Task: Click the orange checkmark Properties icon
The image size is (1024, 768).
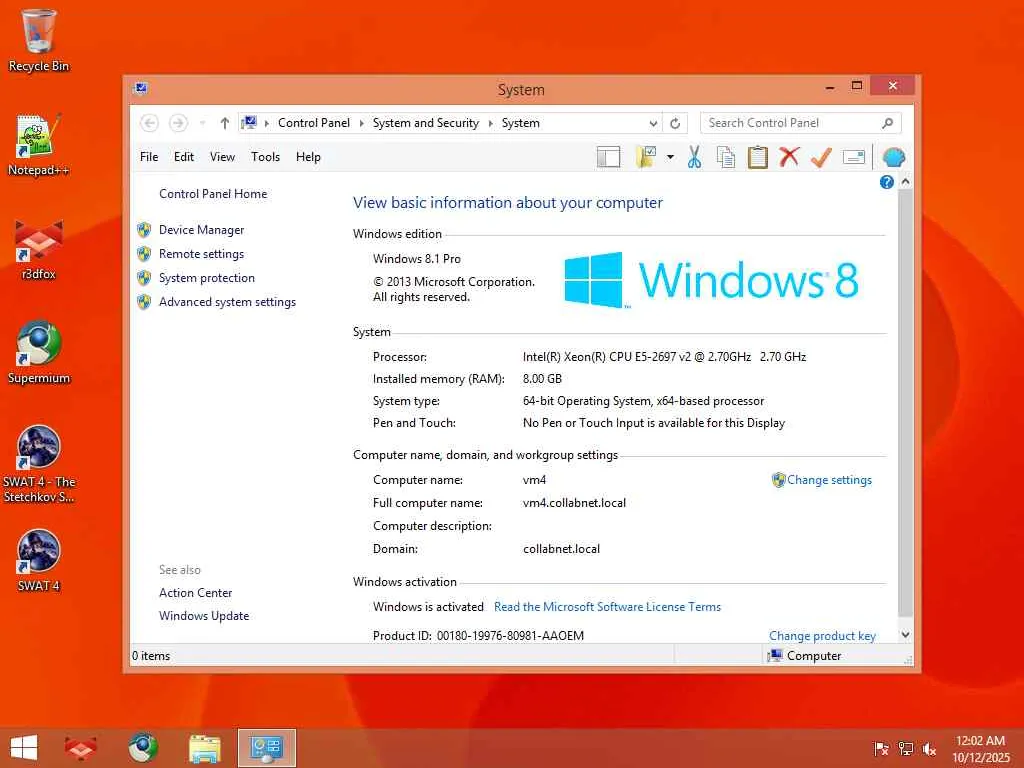Action: [x=821, y=157]
